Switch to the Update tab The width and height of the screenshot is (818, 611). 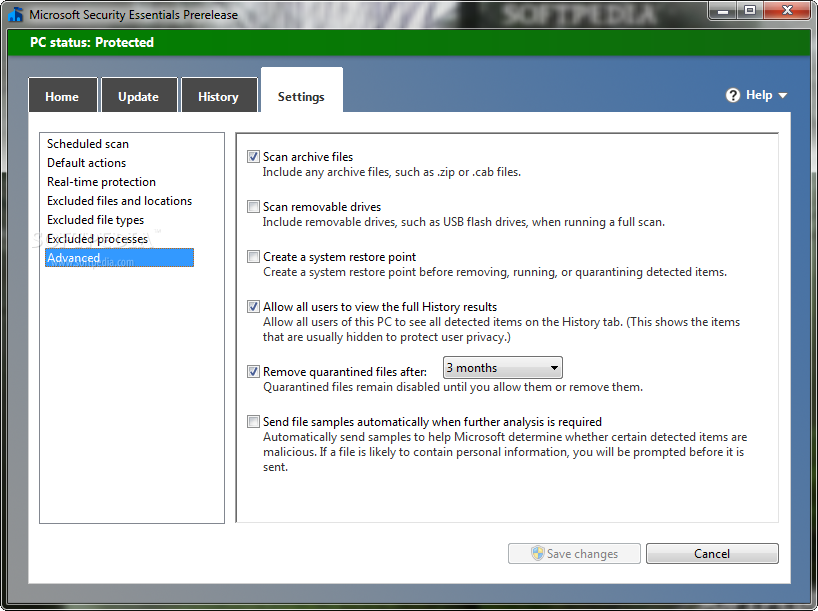tap(139, 95)
